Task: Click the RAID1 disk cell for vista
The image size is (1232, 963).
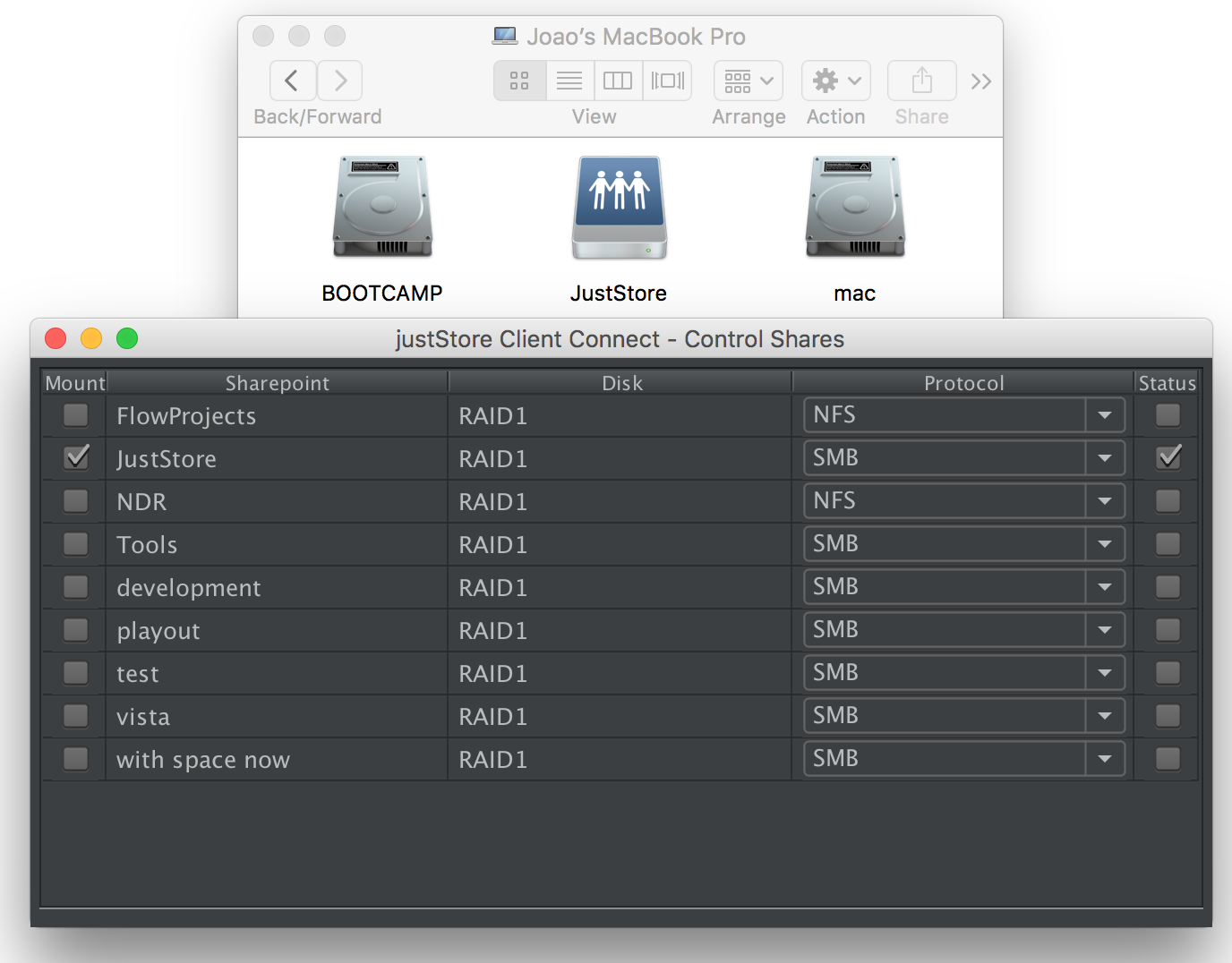Action: (x=620, y=717)
